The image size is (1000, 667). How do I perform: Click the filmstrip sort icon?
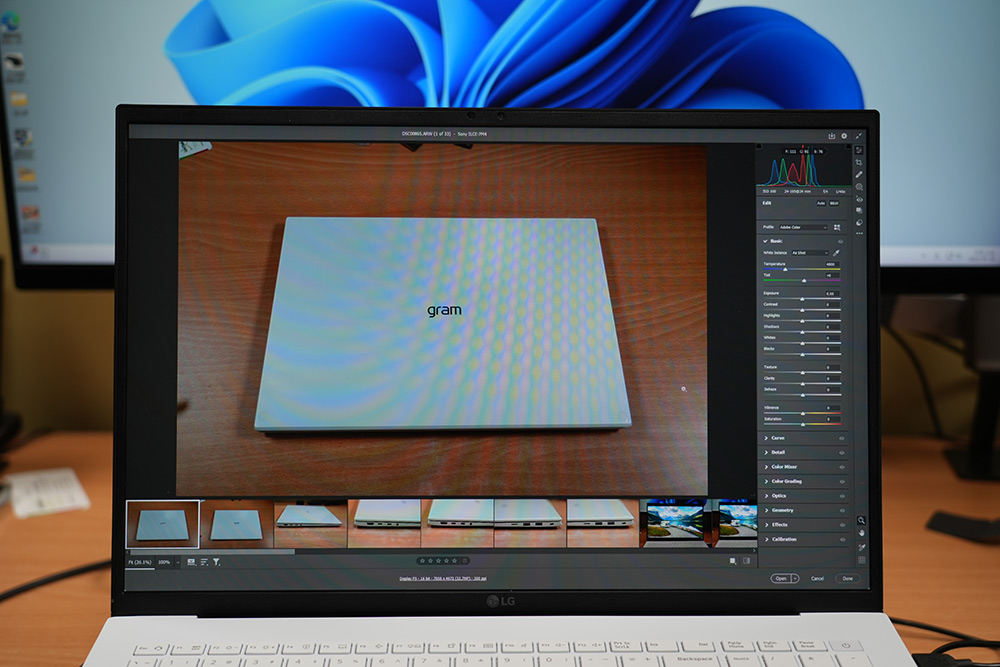[204, 562]
